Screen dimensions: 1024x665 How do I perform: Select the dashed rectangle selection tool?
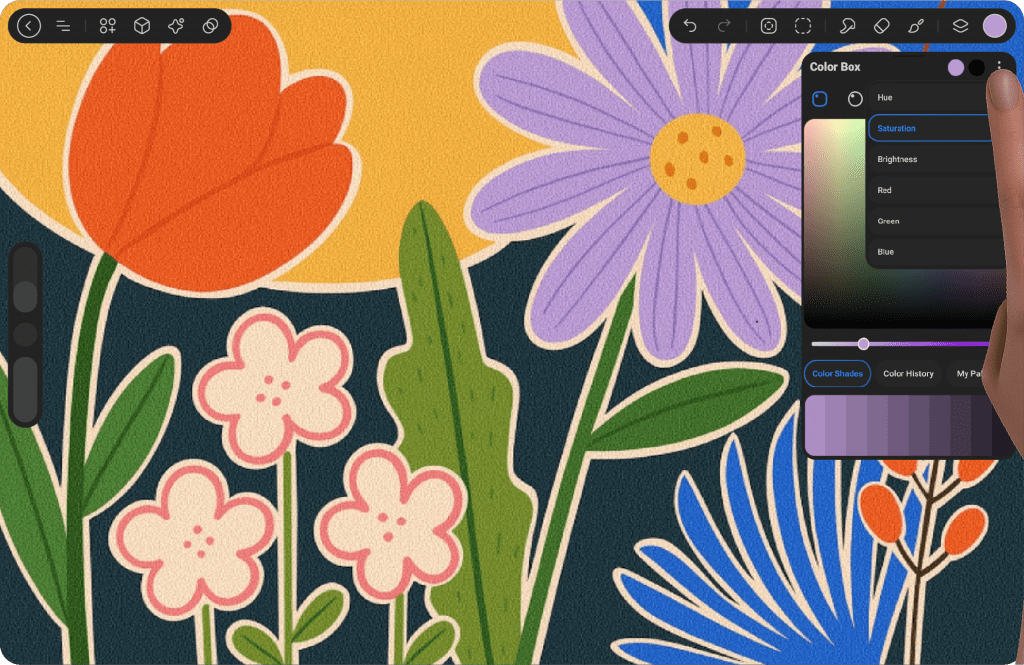coord(803,26)
